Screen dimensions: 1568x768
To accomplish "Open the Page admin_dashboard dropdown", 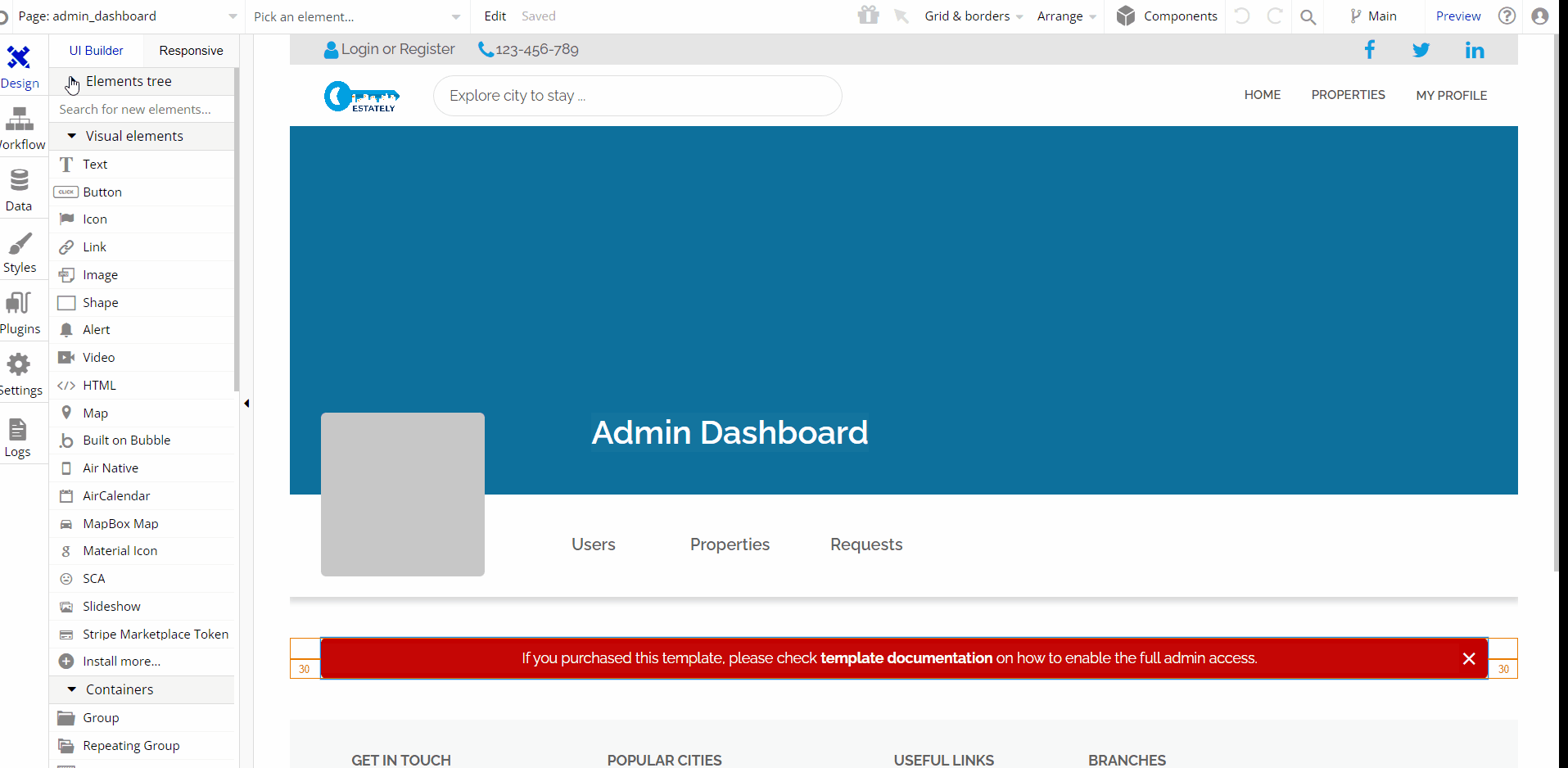I will (128, 16).
